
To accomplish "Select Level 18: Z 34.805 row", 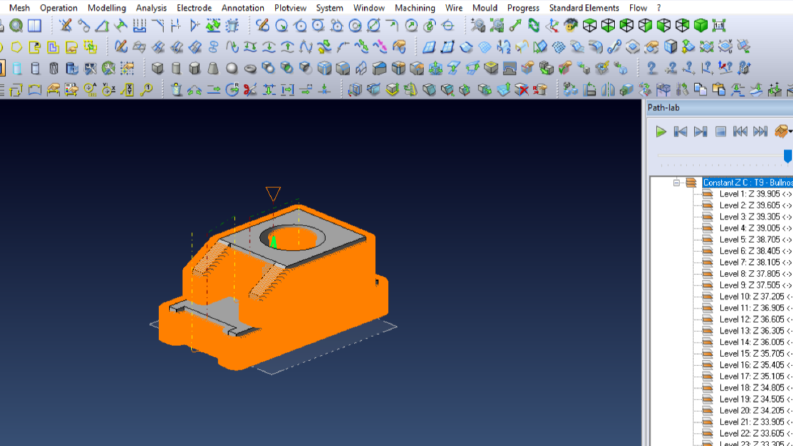I will [x=756, y=387].
